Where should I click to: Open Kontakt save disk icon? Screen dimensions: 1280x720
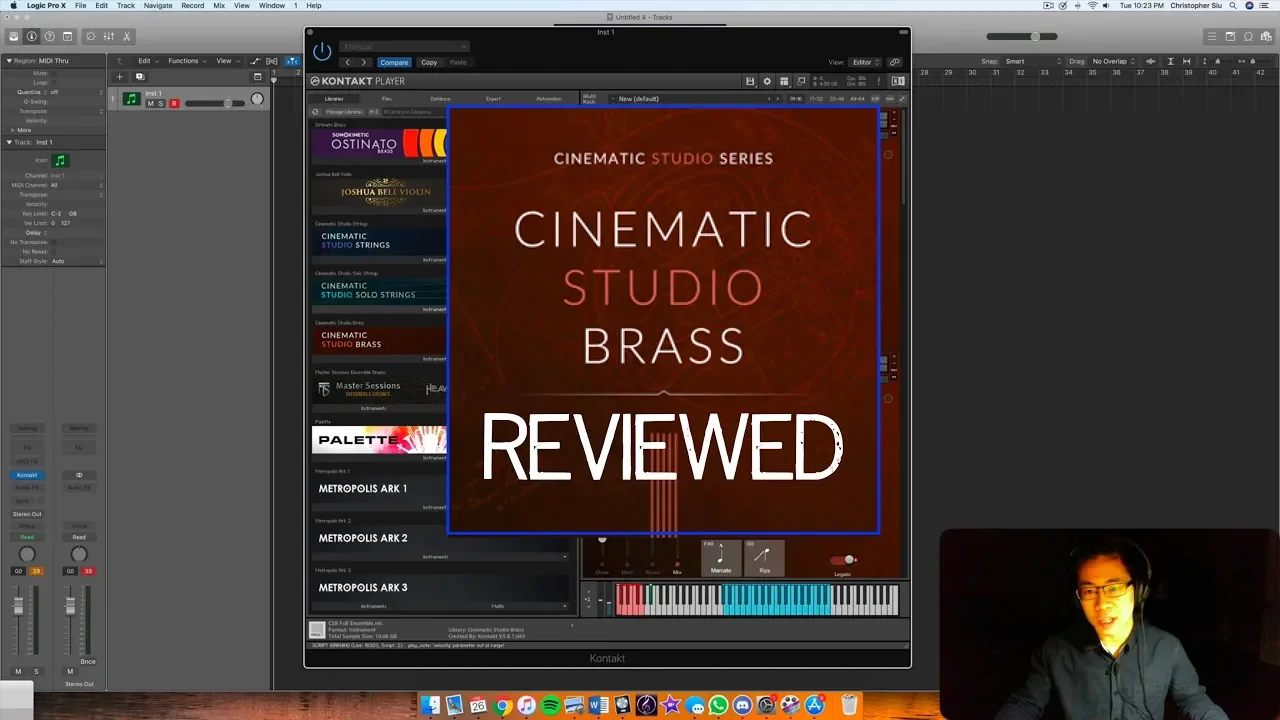(x=750, y=81)
